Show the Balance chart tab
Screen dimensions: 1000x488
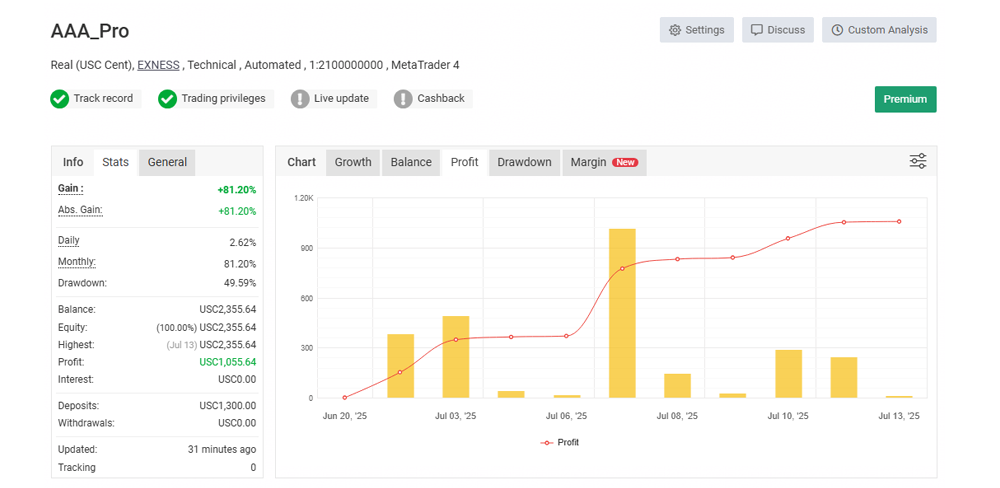(x=411, y=162)
